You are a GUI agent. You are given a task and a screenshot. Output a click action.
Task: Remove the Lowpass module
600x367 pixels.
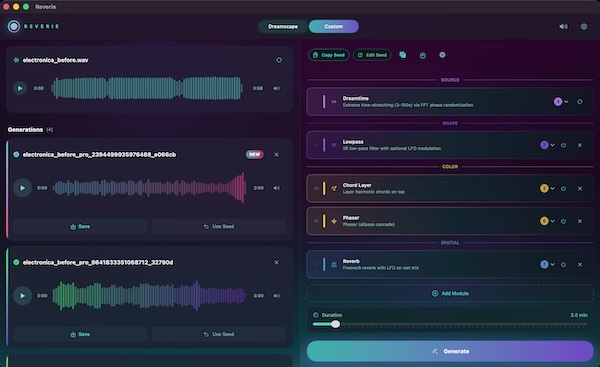580,145
